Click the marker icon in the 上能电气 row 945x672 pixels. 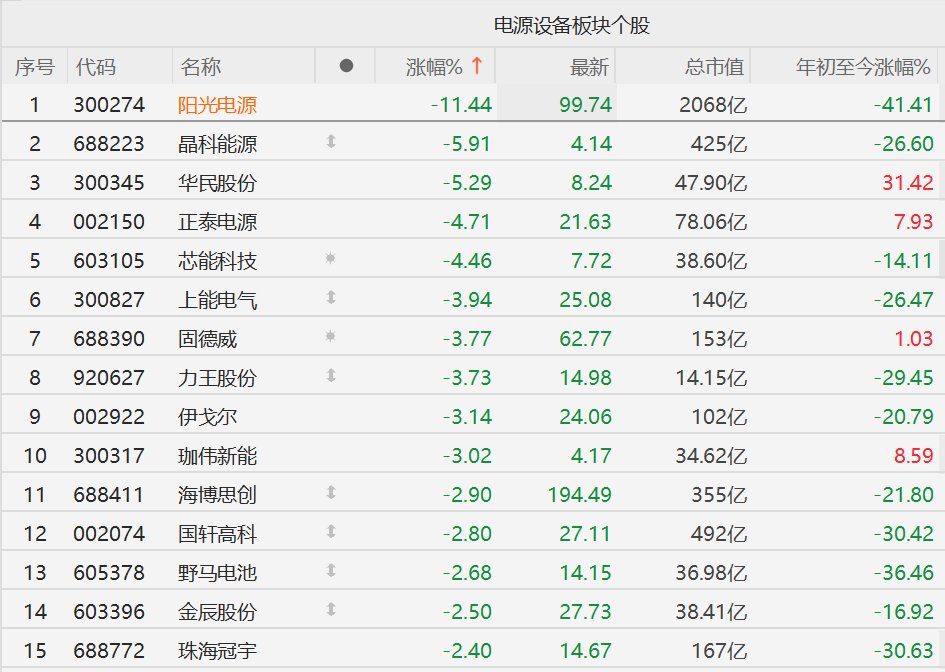coord(331,297)
